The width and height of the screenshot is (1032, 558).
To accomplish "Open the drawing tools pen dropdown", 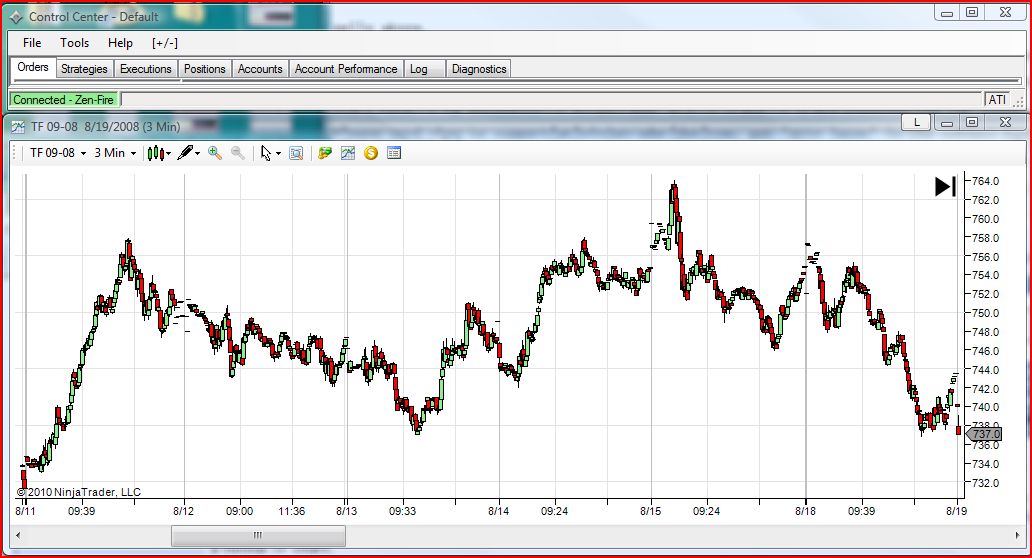I will point(189,153).
